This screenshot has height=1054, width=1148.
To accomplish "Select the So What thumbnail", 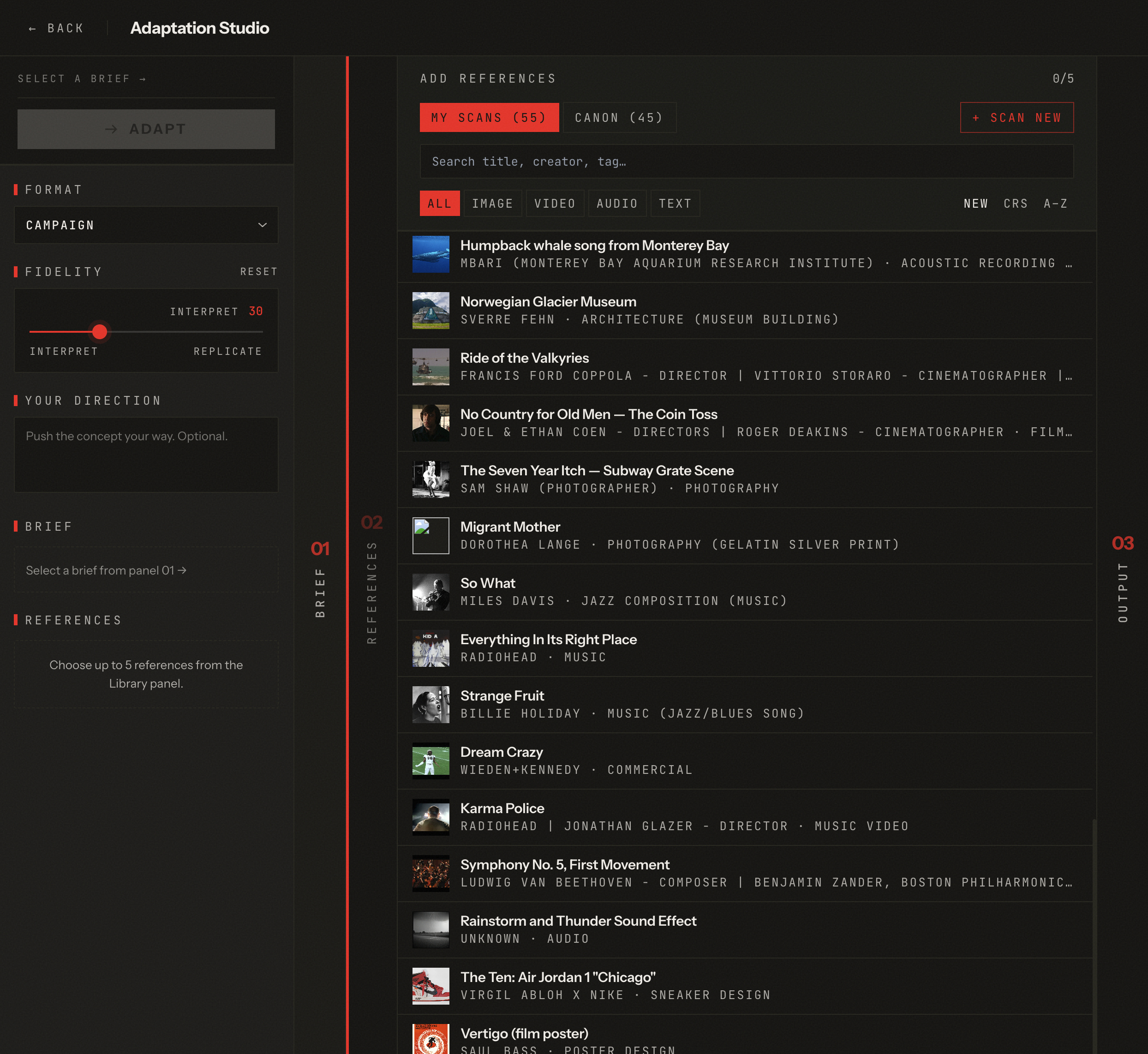I will click(430, 592).
